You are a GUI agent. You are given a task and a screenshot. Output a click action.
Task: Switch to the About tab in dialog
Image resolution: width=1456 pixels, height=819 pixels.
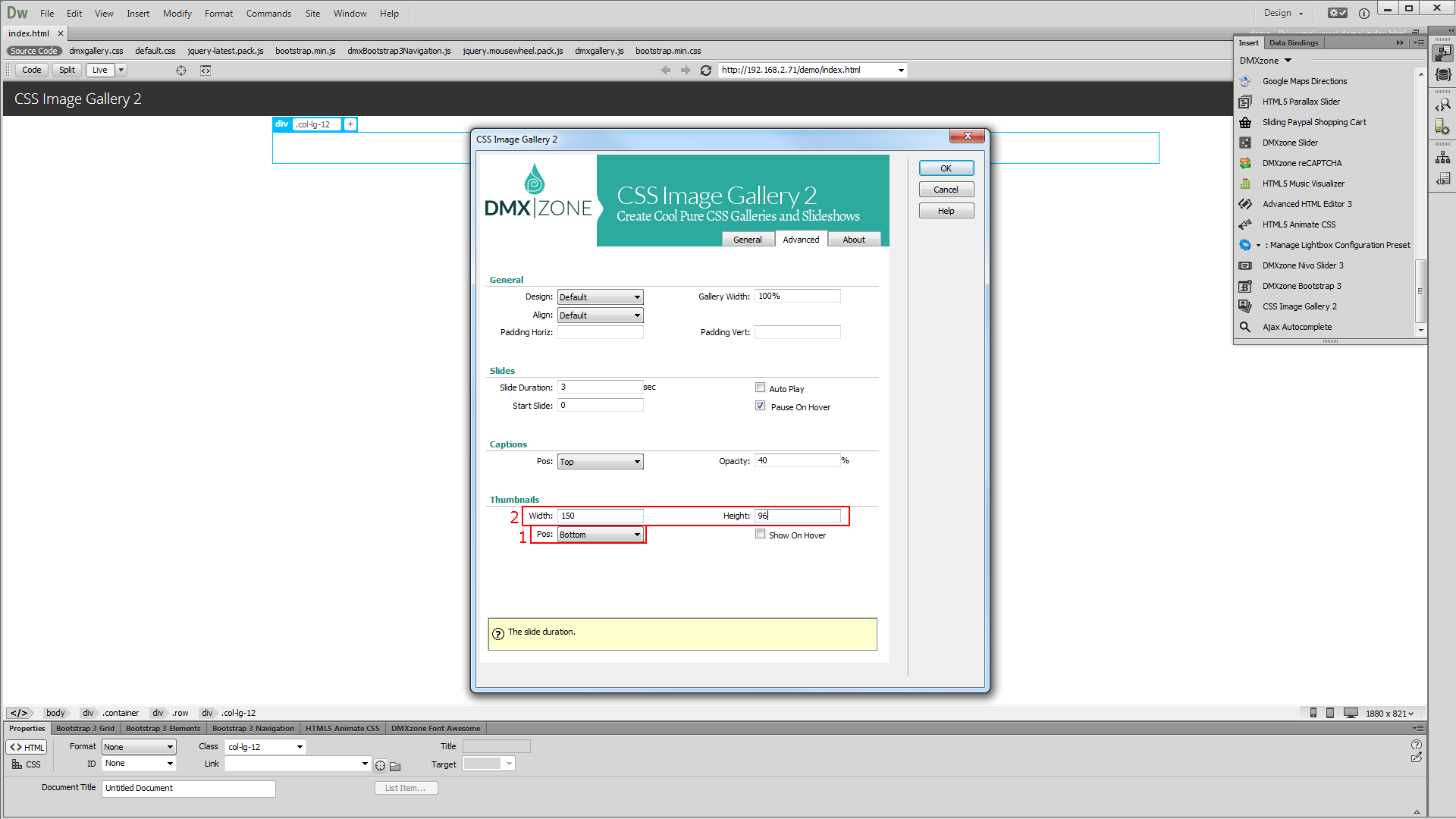pyautogui.click(x=853, y=240)
